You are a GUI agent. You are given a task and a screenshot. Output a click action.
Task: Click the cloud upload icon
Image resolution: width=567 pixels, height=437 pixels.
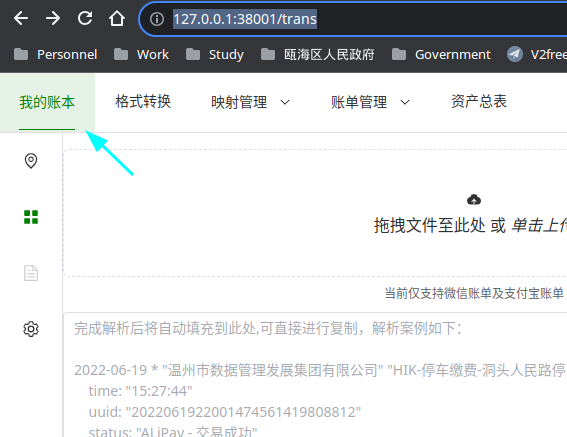click(474, 200)
